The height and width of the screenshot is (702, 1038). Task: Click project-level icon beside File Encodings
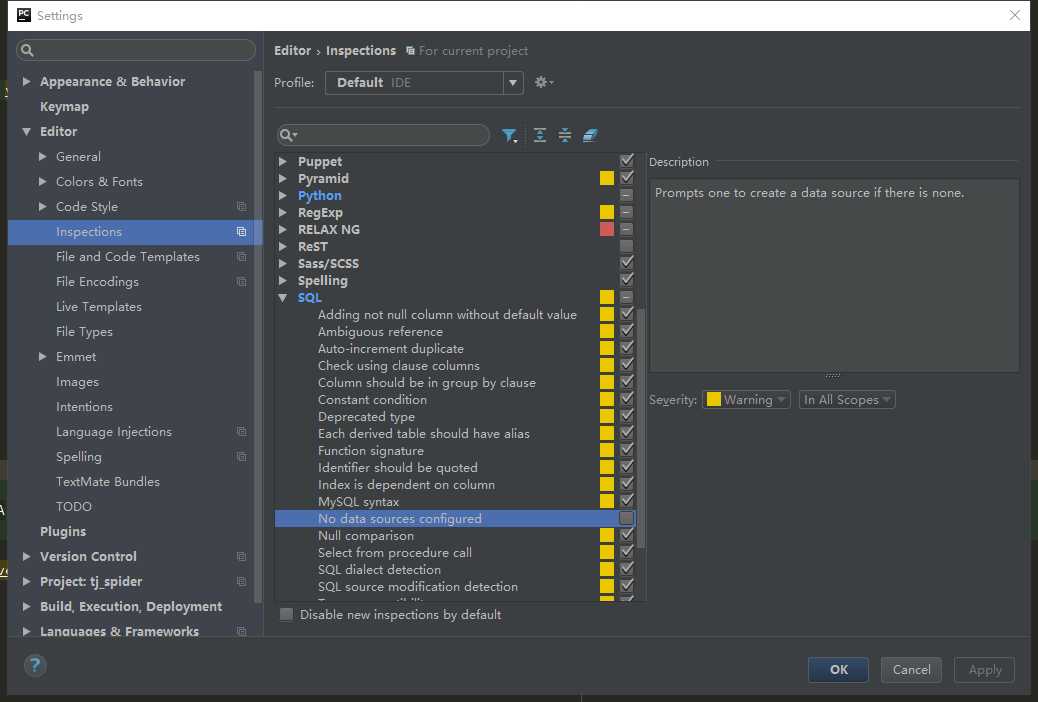click(x=242, y=281)
